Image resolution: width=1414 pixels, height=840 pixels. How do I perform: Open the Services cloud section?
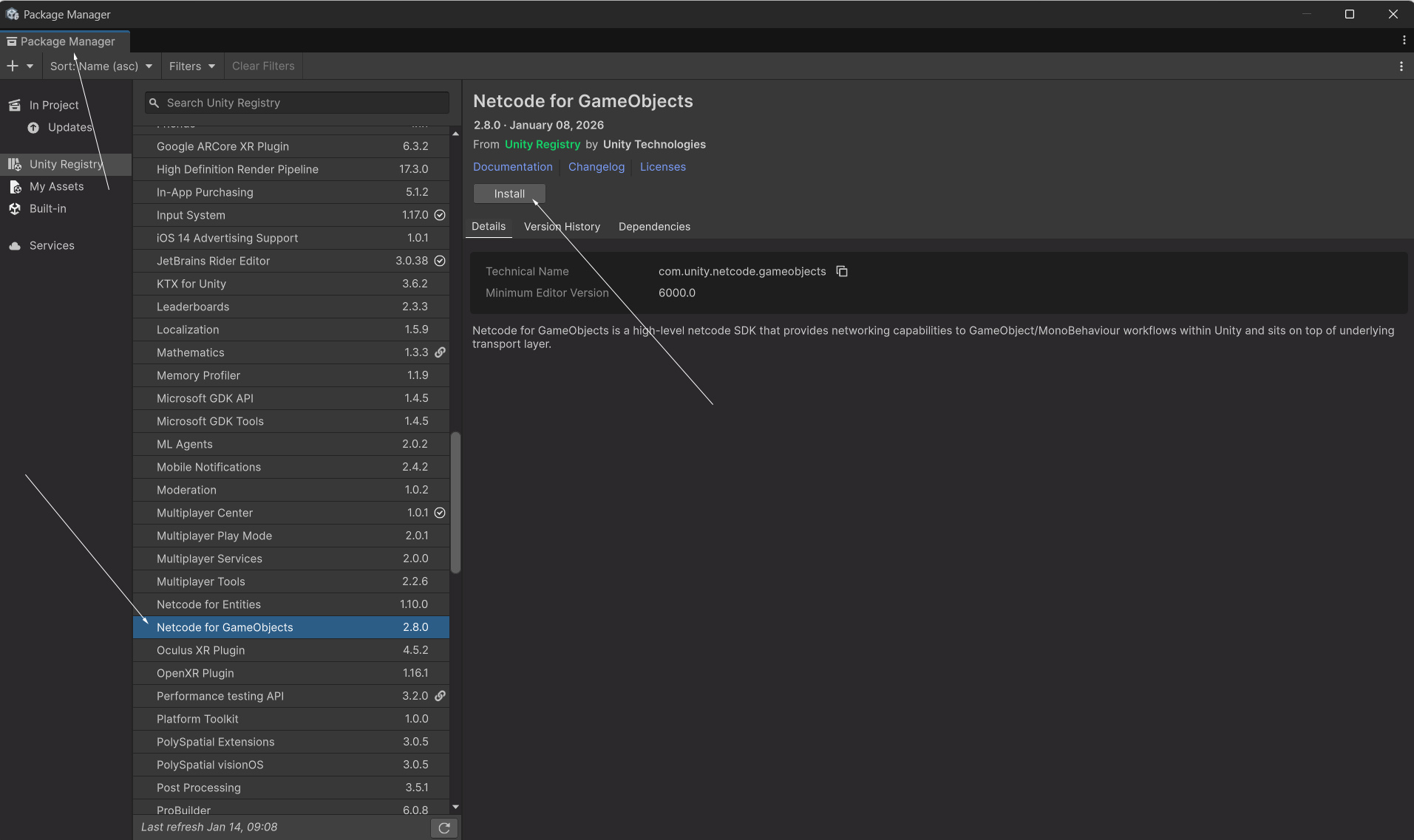51,246
